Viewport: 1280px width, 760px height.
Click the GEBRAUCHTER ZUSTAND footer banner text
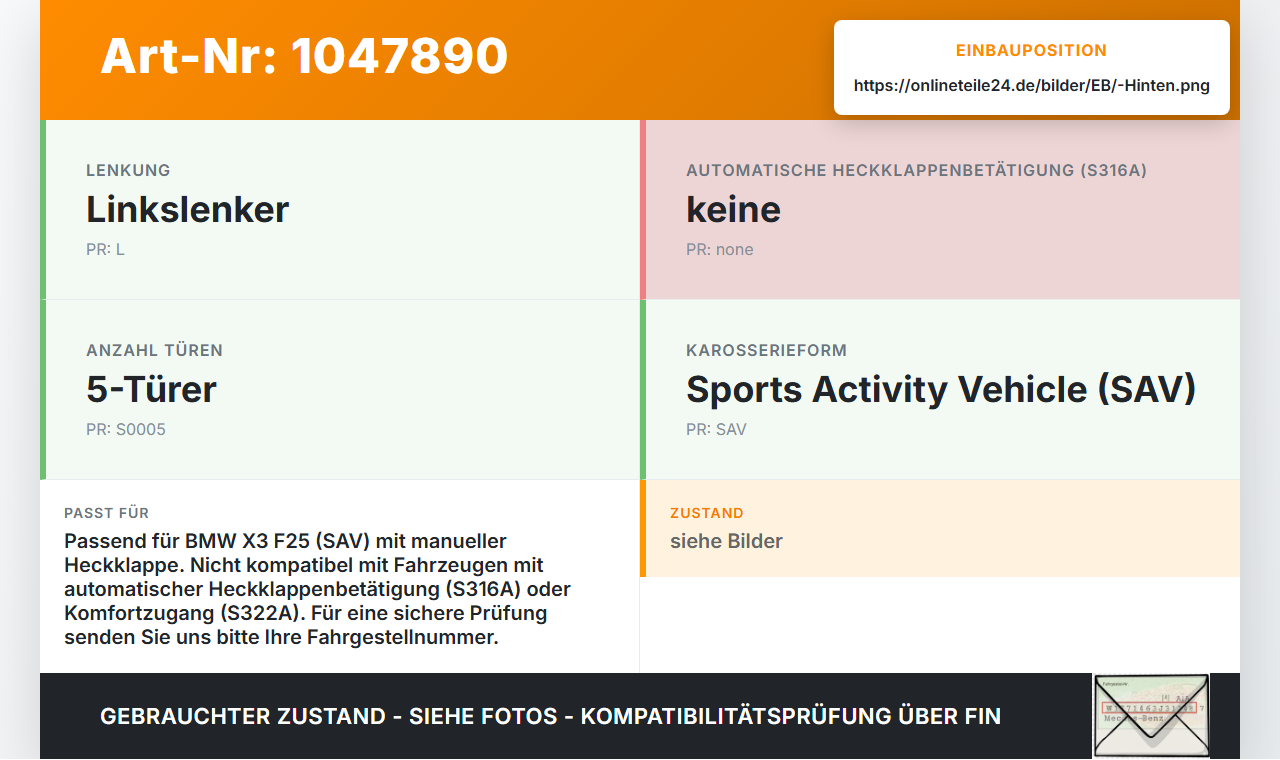point(550,716)
